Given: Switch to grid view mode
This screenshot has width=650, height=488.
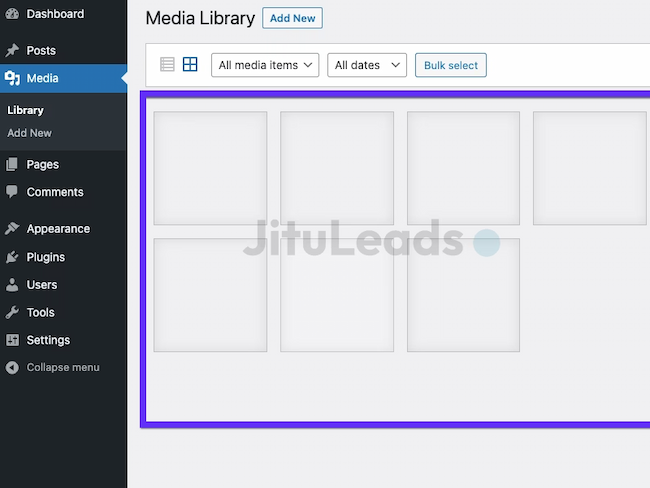Looking at the screenshot, I should 190,65.
